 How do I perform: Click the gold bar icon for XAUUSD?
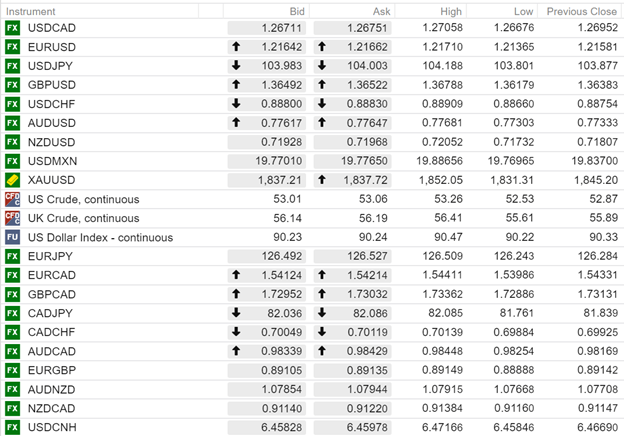point(12,180)
